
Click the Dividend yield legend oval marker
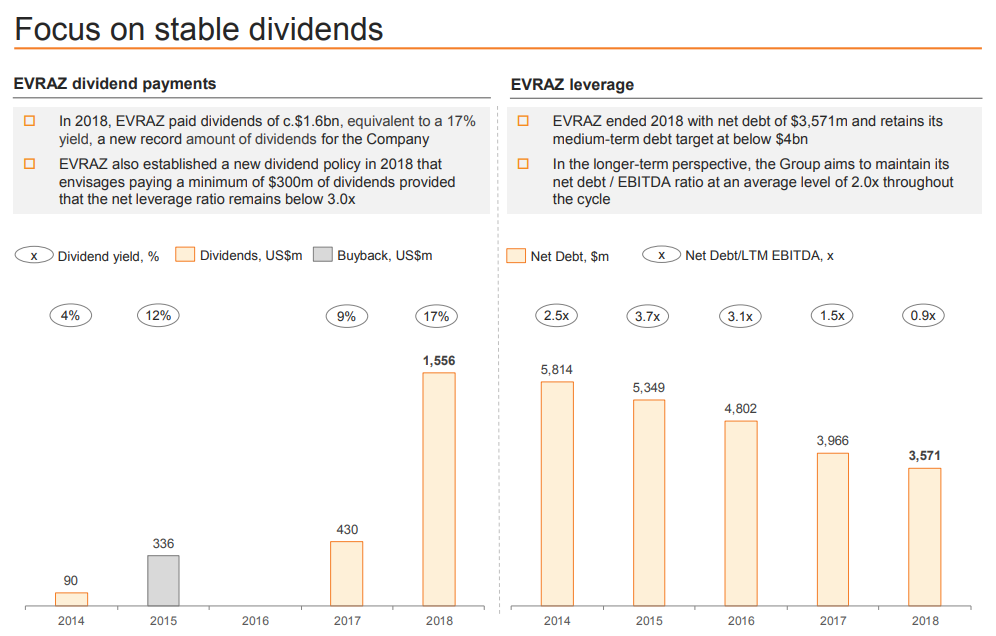pyautogui.click(x=34, y=255)
